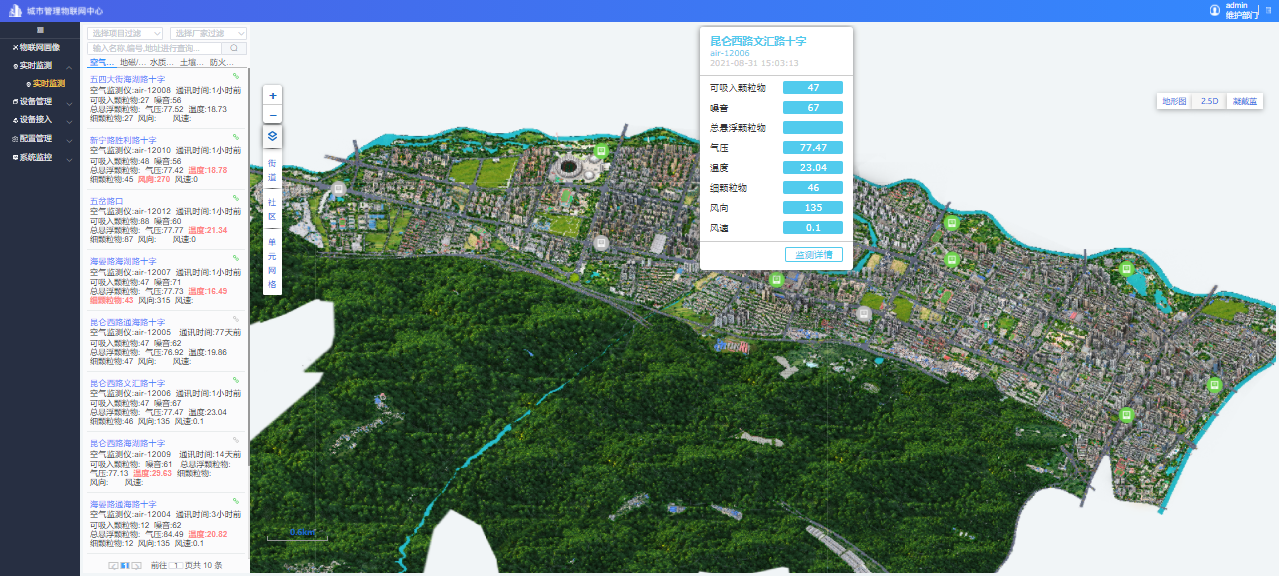This screenshot has height=576, width=1279.
Task: Open the 选择项目过滤 dropdown
Action: 125,33
